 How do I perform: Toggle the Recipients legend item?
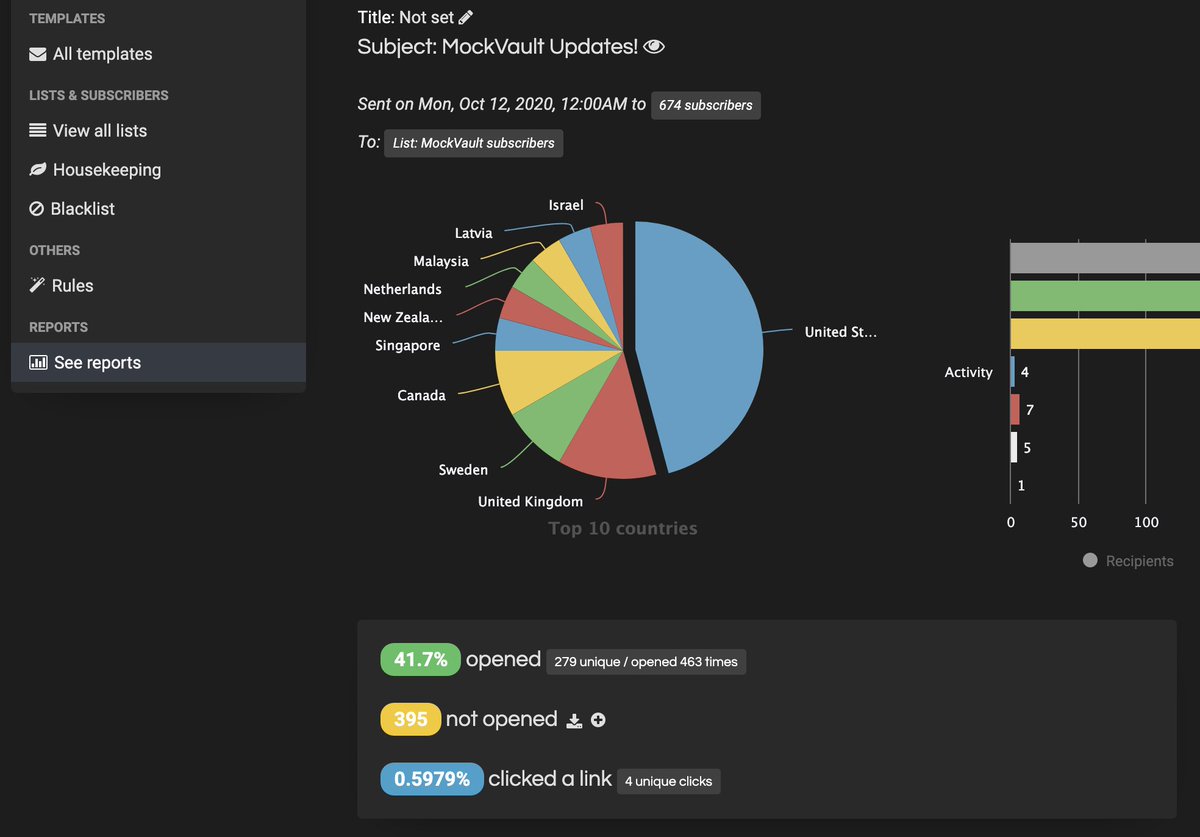pos(1128,561)
